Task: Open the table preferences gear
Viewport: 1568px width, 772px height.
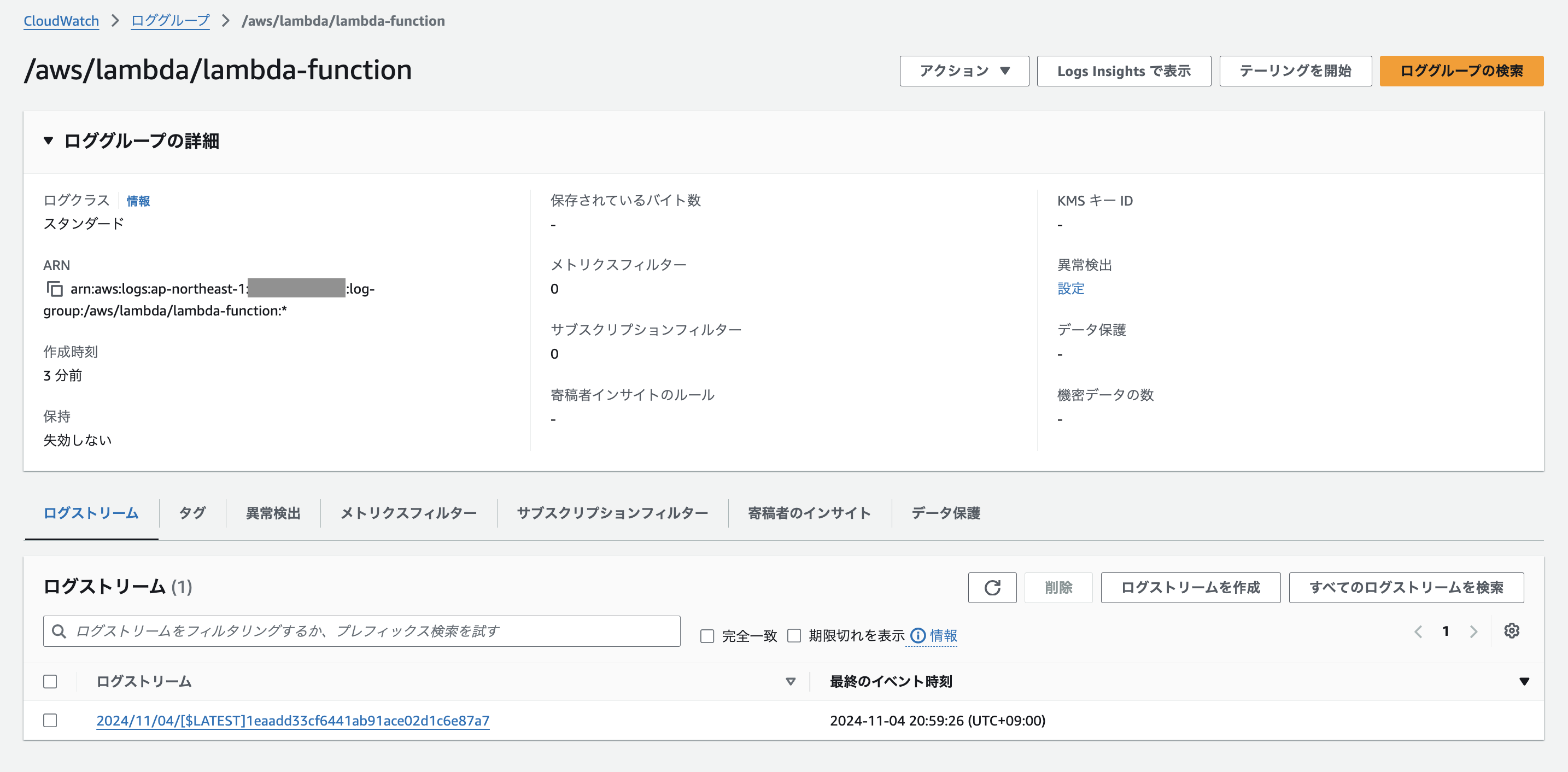Action: point(1512,631)
